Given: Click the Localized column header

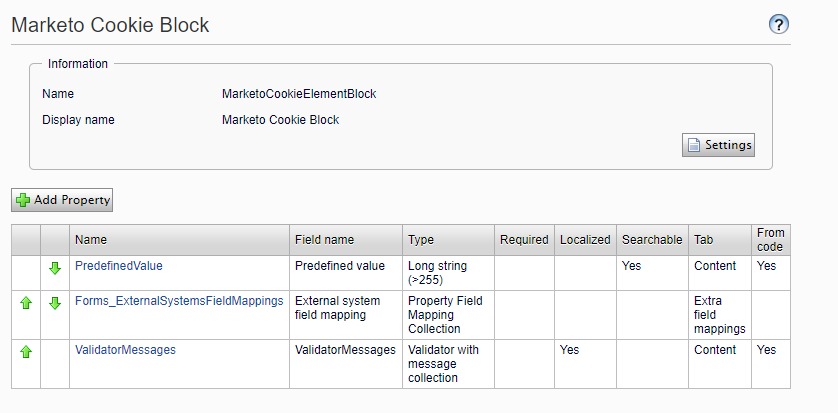Looking at the screenshot, I should point(585,240).
